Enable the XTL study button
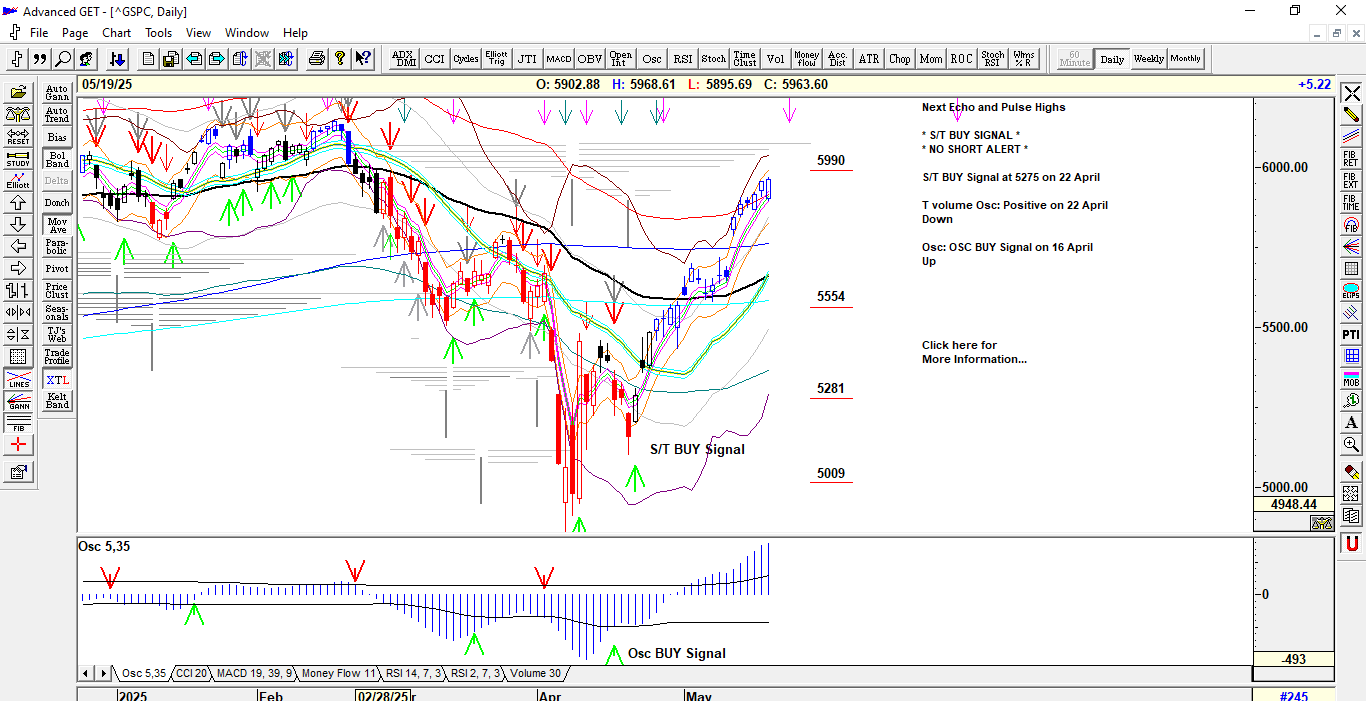This screenshot has width=1366, height=701. 57,380
